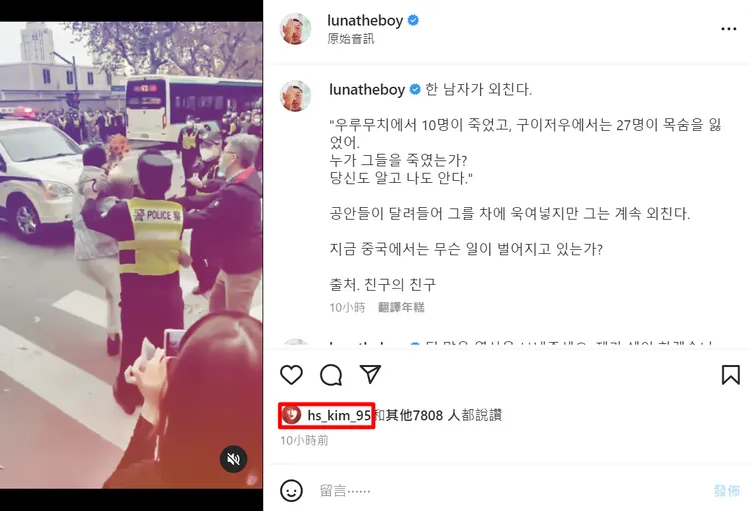Click the 原始音訊 original audio link
The image size is (750, 511).
click(x=350, y=39)
